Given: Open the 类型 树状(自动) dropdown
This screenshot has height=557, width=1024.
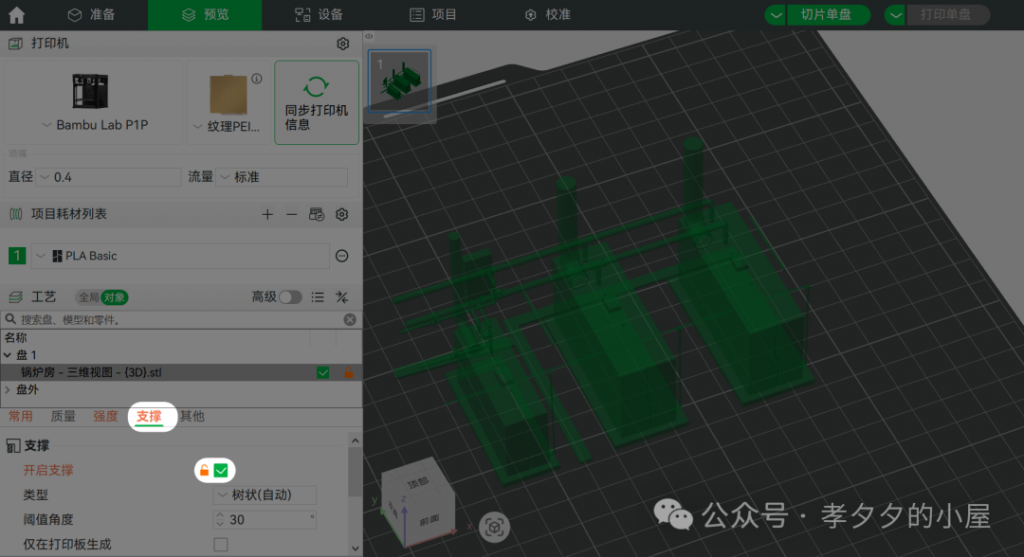Looking at the screenshot, I should [266, 495].
